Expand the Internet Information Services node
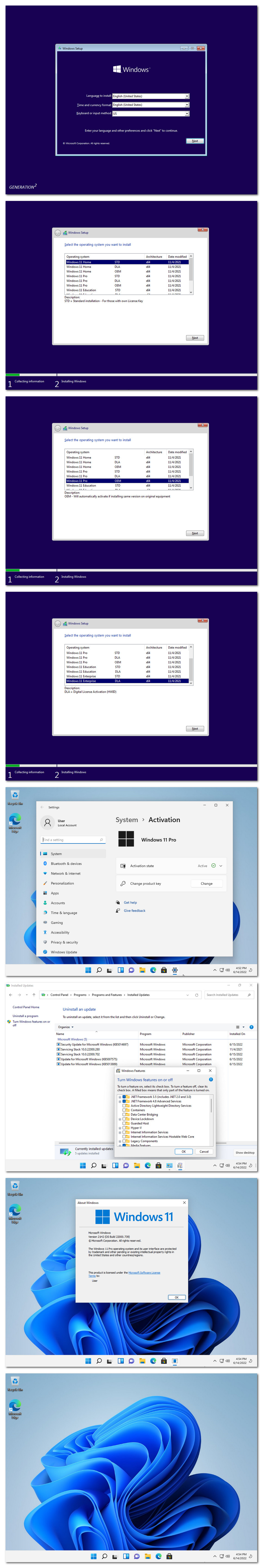The height and width of the screenshot is (1568, 263). pyautogui.click(x=120, y=1132)
